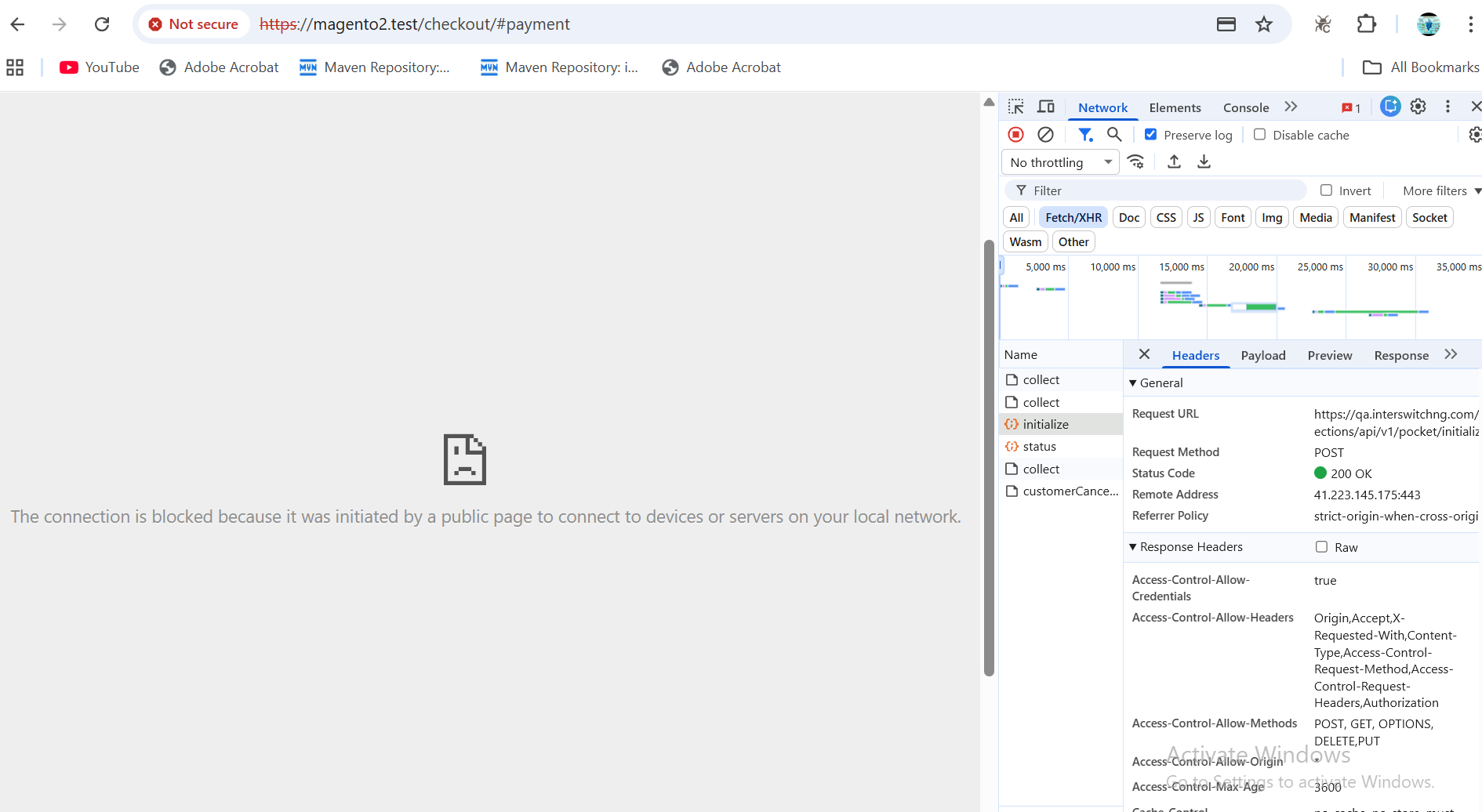The image size is (1482, 812).
Task: Uncheck the Preserve log checkbox
Action: [x=1150, y=135]
